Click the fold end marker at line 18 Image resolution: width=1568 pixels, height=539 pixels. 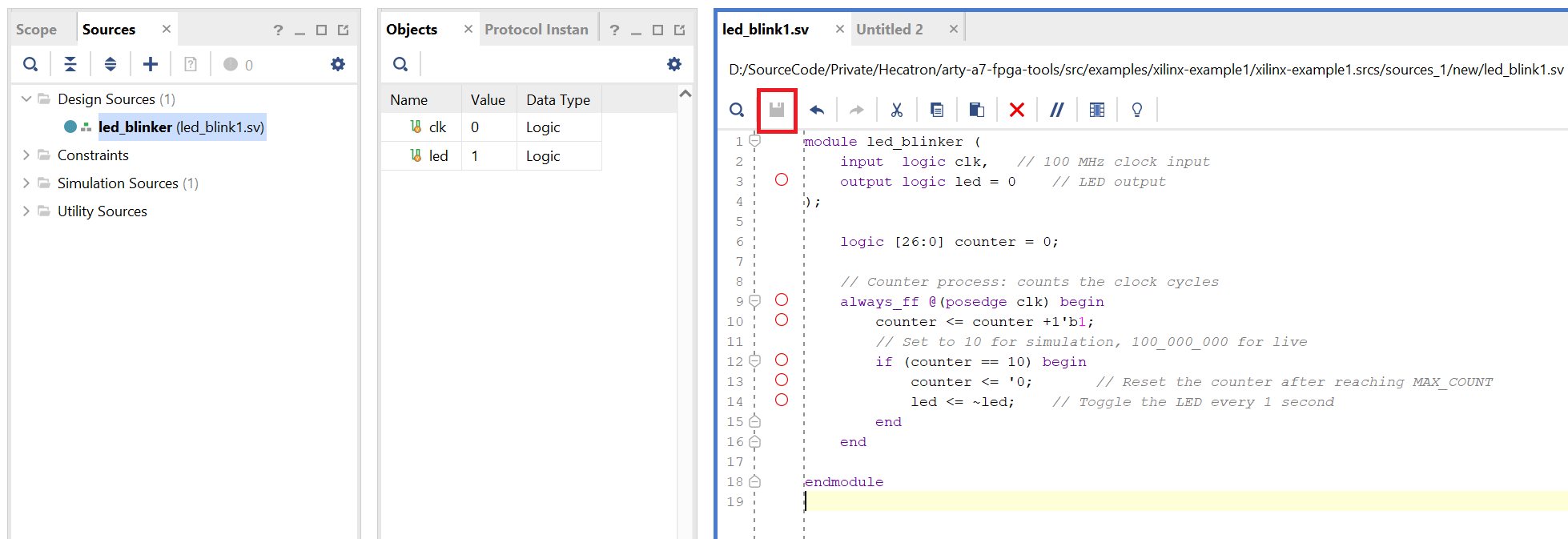(x=754, y=481)
